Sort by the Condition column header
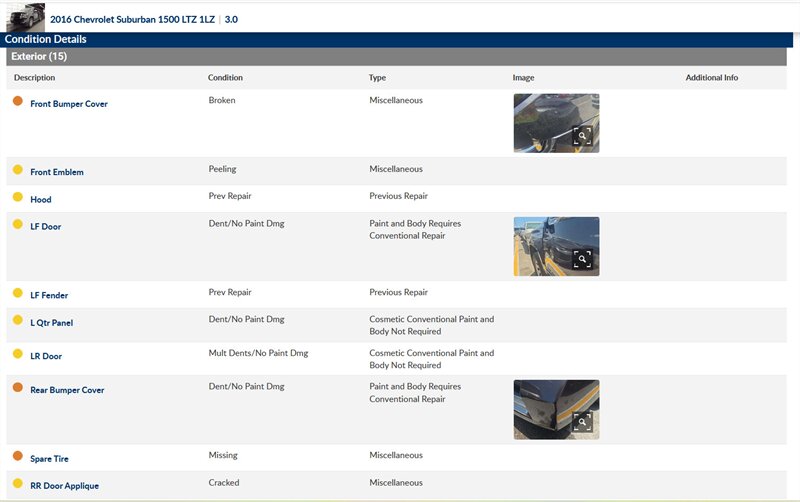This screenshot has width=800, height=502. click(x=225, y=78)
